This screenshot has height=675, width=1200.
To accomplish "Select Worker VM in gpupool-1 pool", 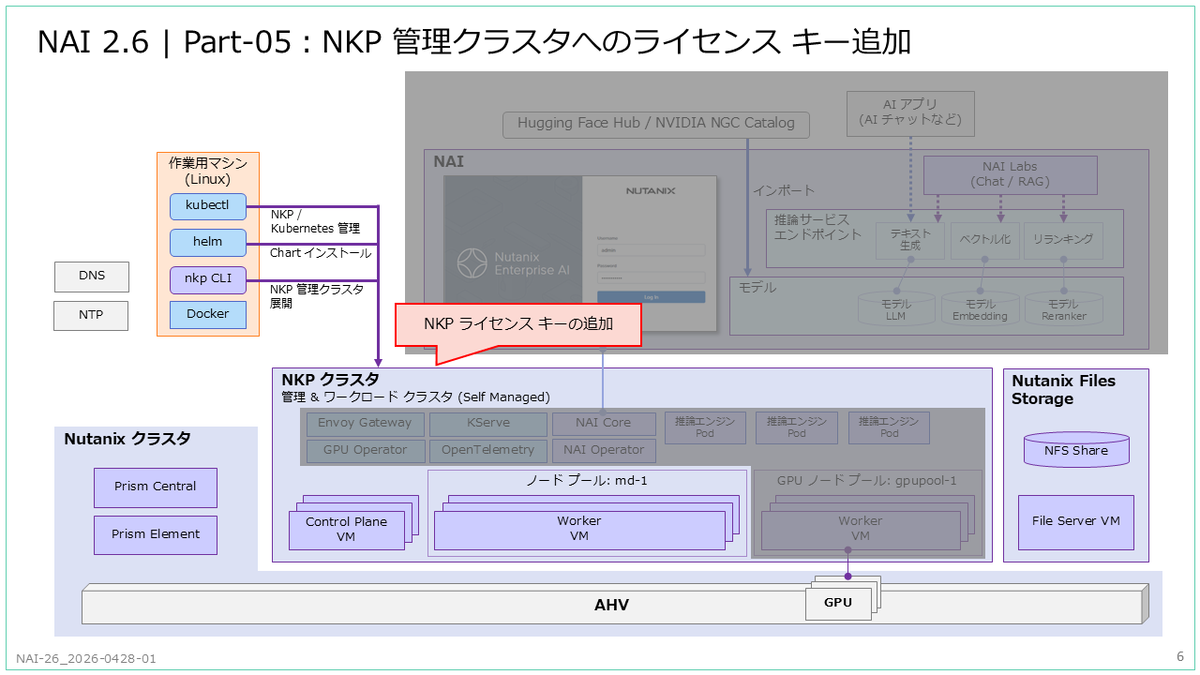I will pos(860,529).
